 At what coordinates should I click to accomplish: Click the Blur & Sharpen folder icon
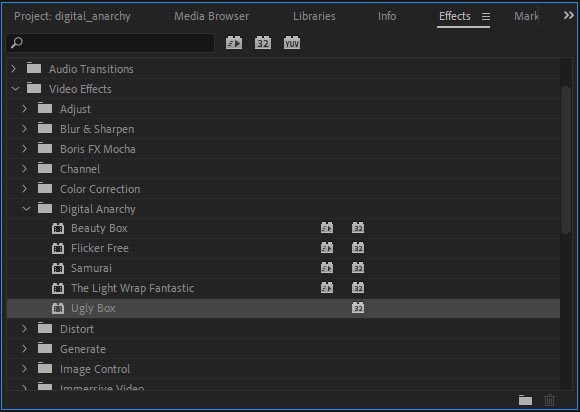[x=45, y=128]
